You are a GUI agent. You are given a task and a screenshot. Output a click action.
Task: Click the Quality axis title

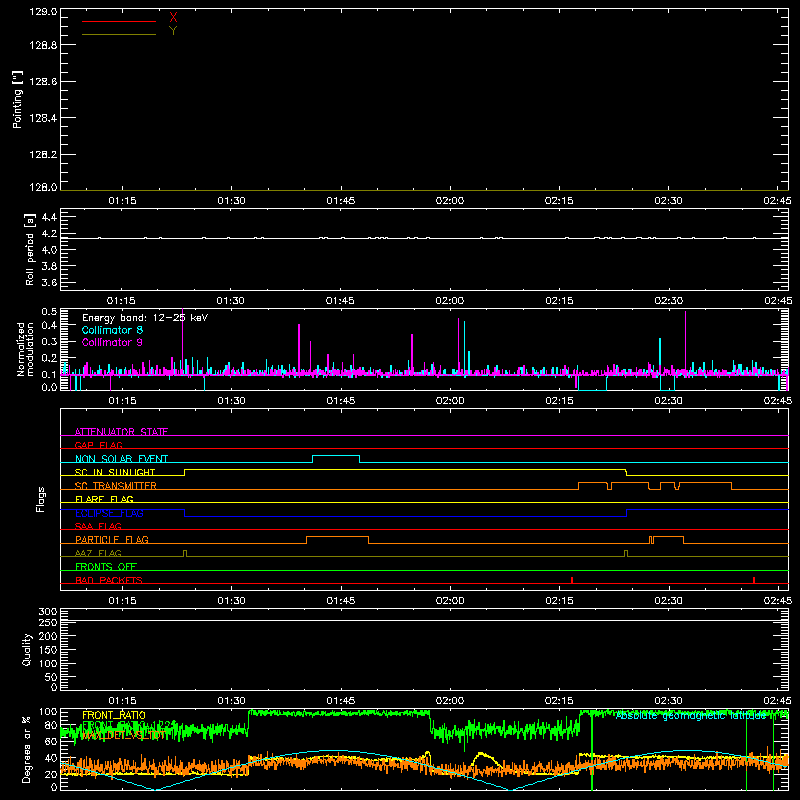(27, 649)
